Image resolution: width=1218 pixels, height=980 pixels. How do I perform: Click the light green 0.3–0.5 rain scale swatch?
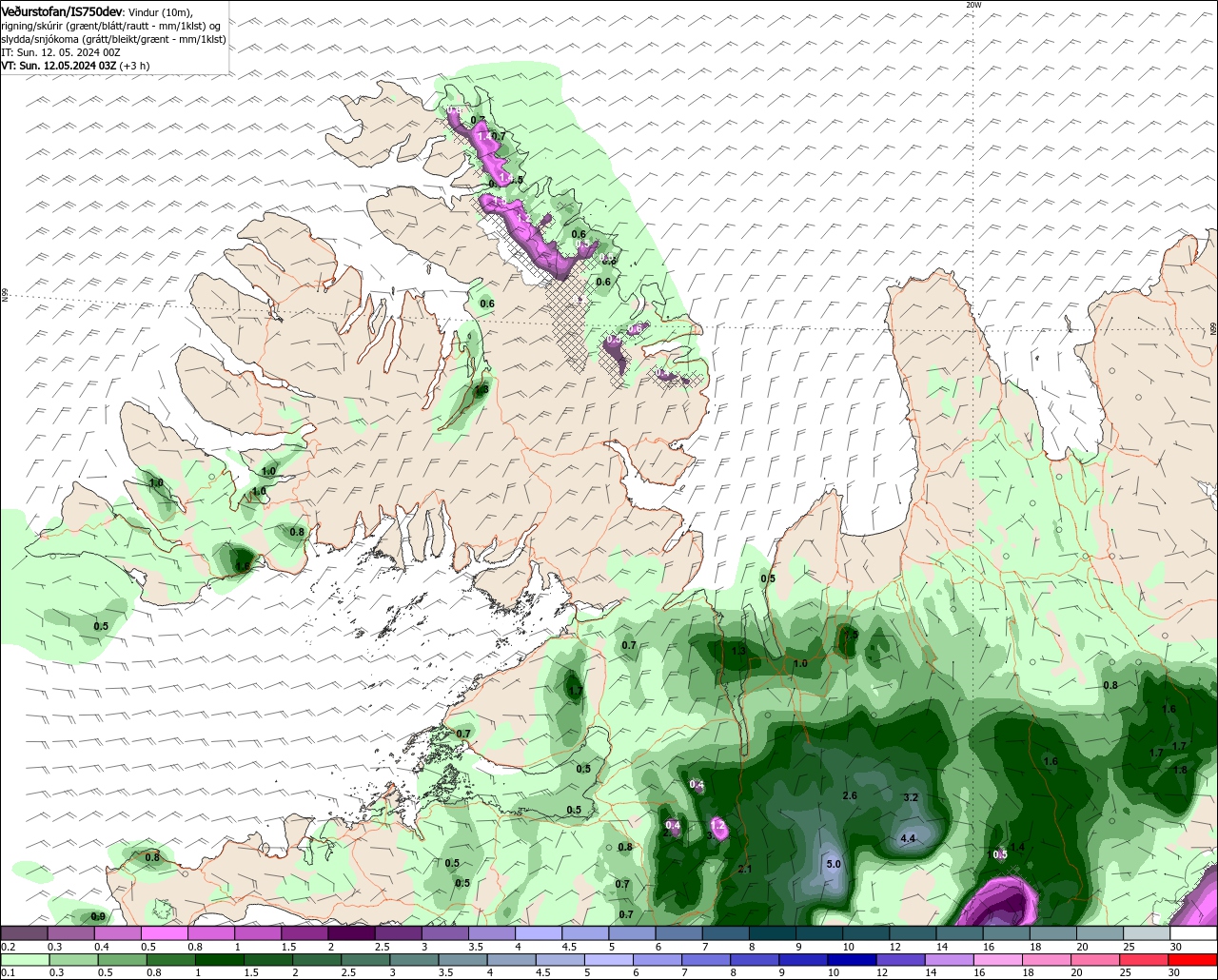[74, 960]
